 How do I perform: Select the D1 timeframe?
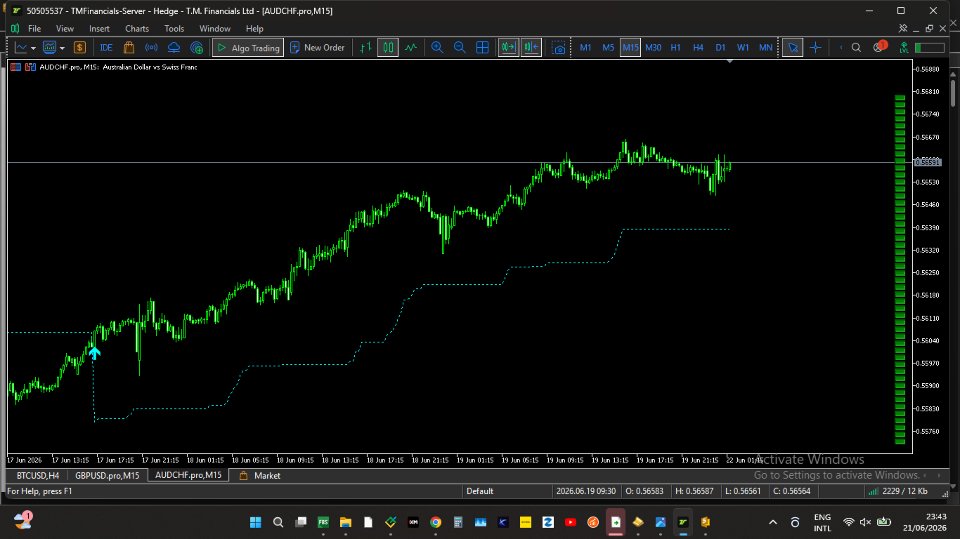point(721,47)
